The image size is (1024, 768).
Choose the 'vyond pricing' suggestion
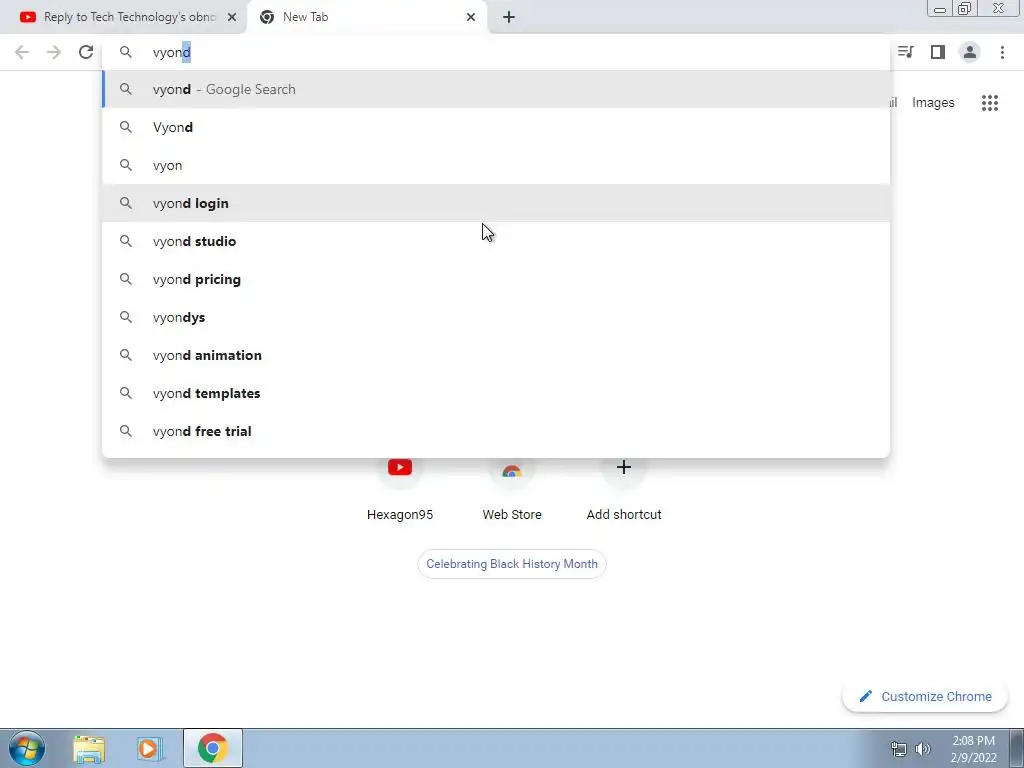[x=496, y=279]
